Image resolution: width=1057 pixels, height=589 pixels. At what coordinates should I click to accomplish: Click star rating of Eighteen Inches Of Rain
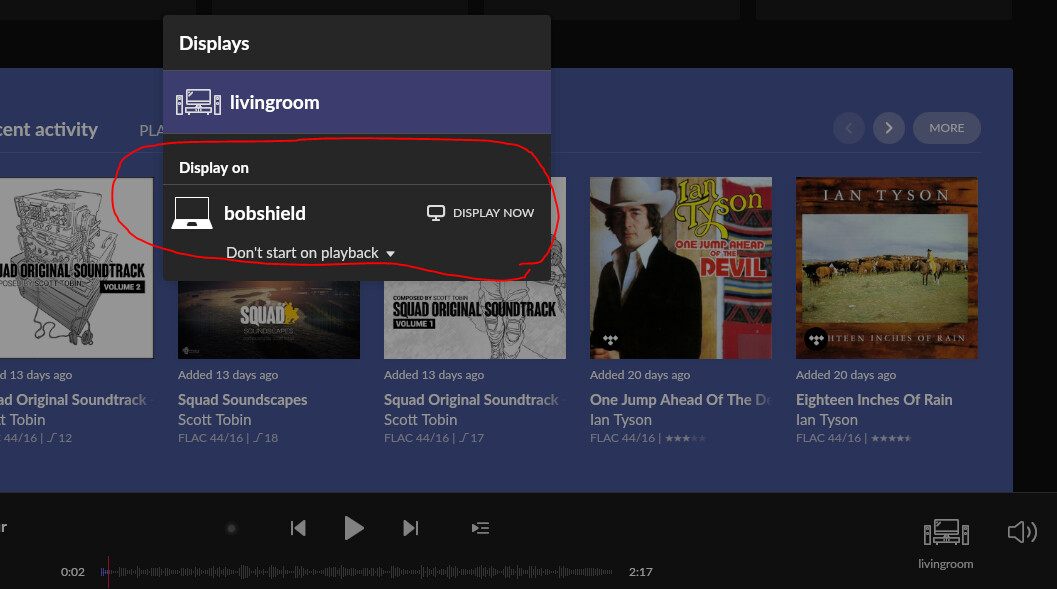(891, 438)
